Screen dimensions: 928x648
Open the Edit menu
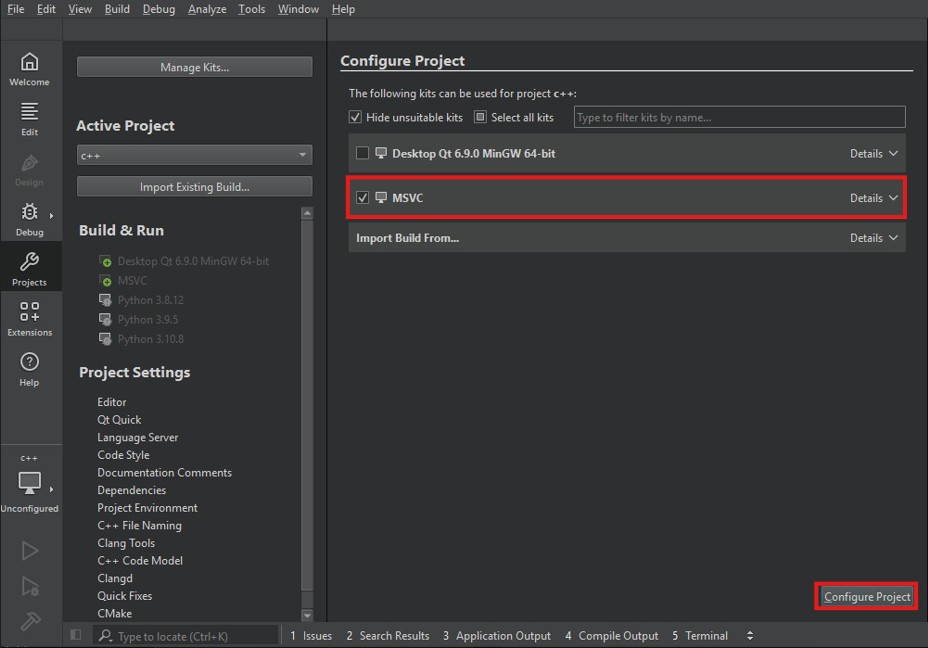point(46,9)
